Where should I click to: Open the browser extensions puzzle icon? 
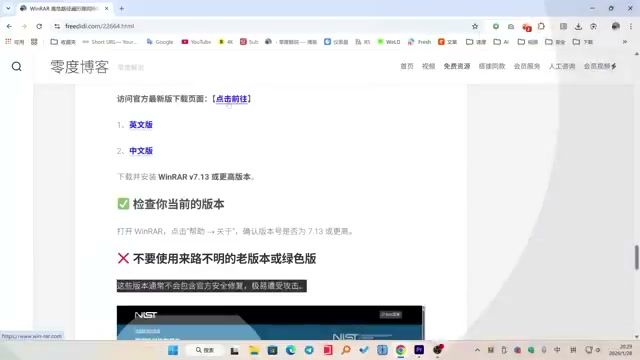click(541, 26)
